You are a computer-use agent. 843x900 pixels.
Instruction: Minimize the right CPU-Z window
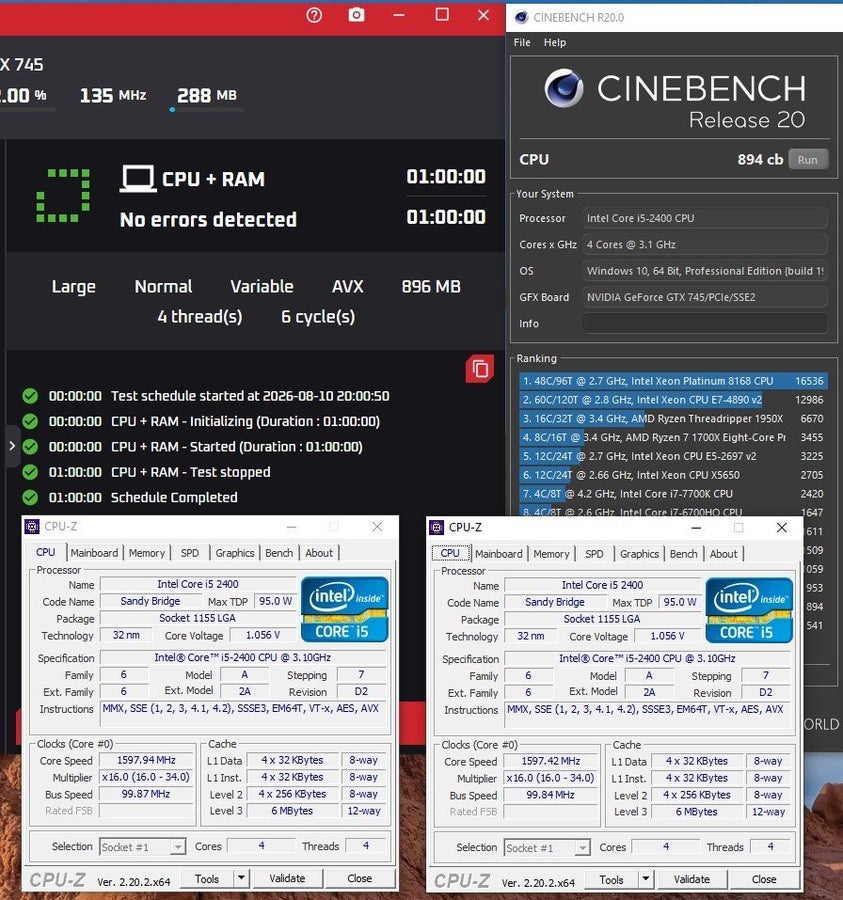point(696,527)
